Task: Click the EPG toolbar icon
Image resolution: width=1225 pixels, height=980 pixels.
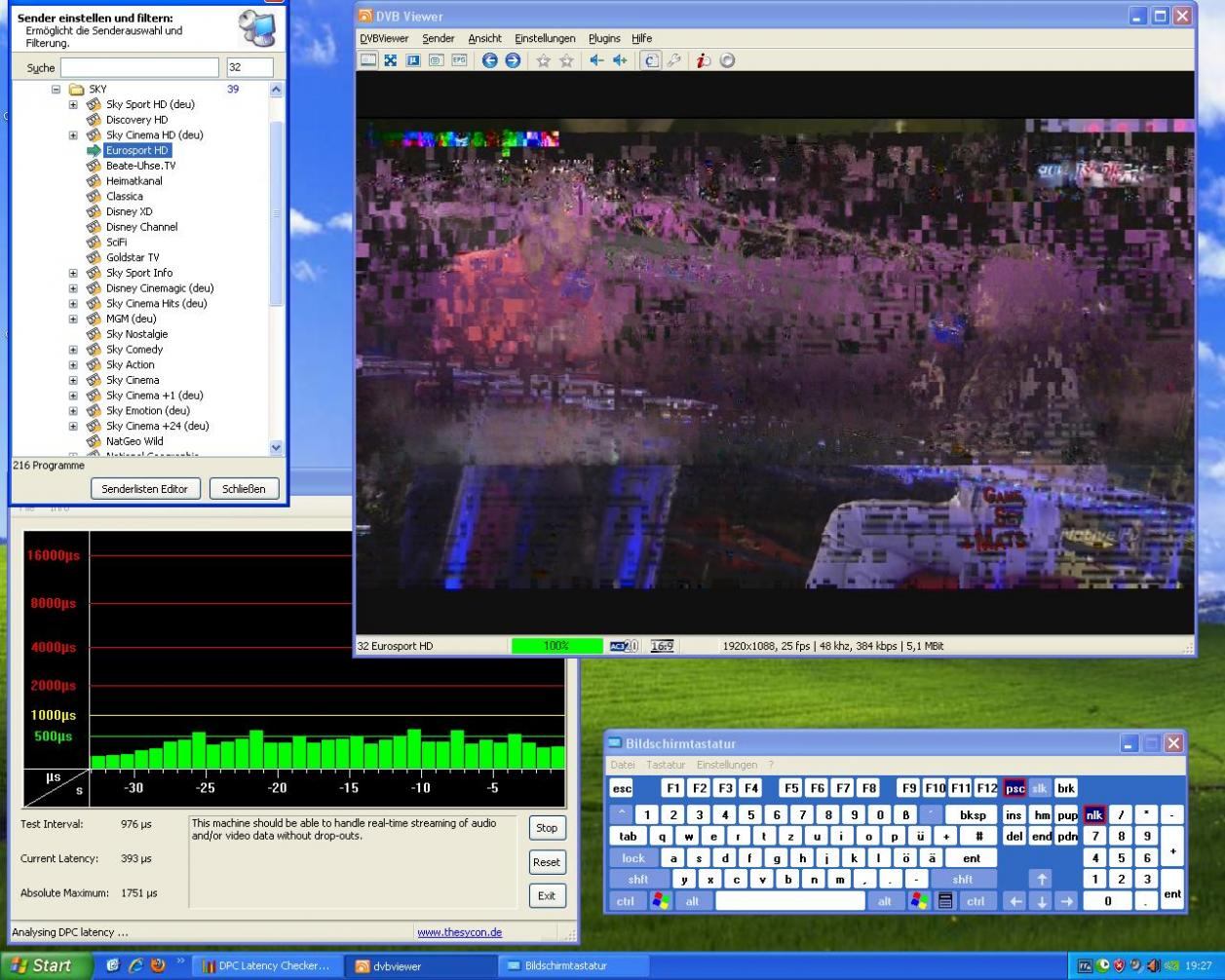Action: pos(458,60)
